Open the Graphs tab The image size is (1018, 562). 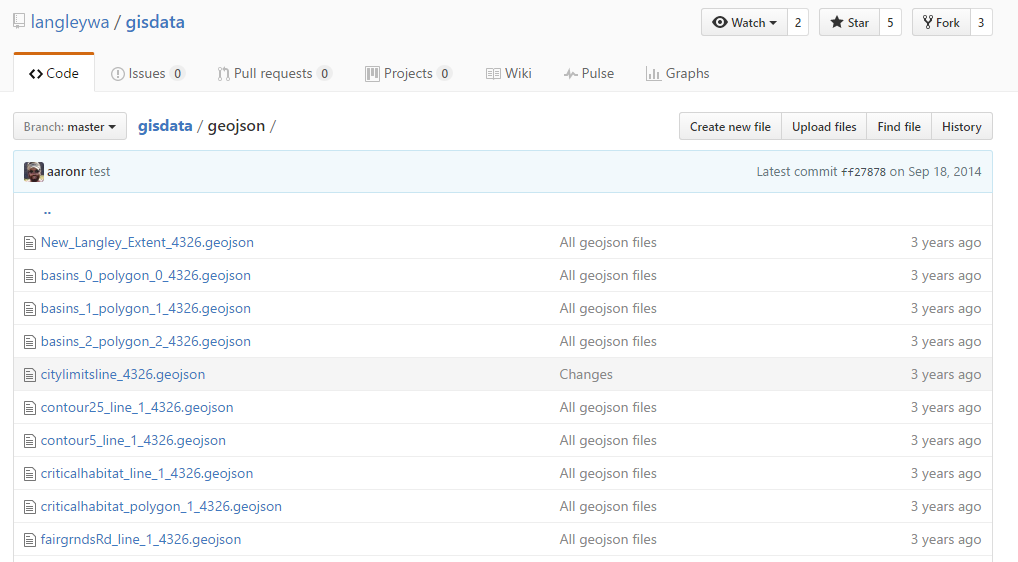pos(677,73)
